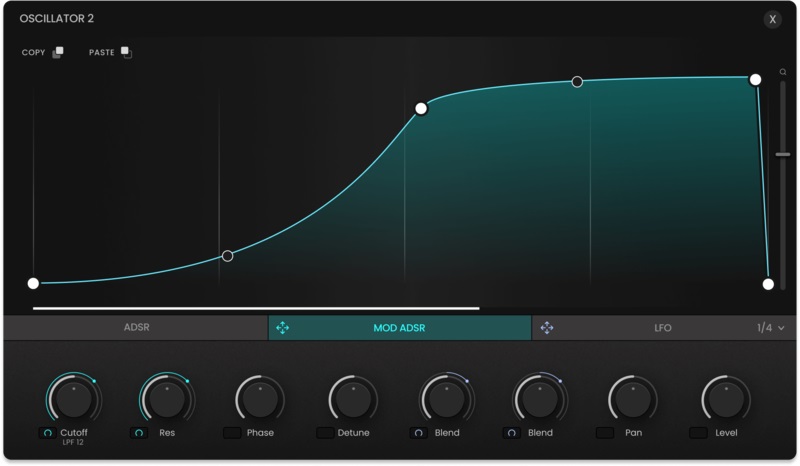Toggle the first Blend modulation assignment

(418, 433)
